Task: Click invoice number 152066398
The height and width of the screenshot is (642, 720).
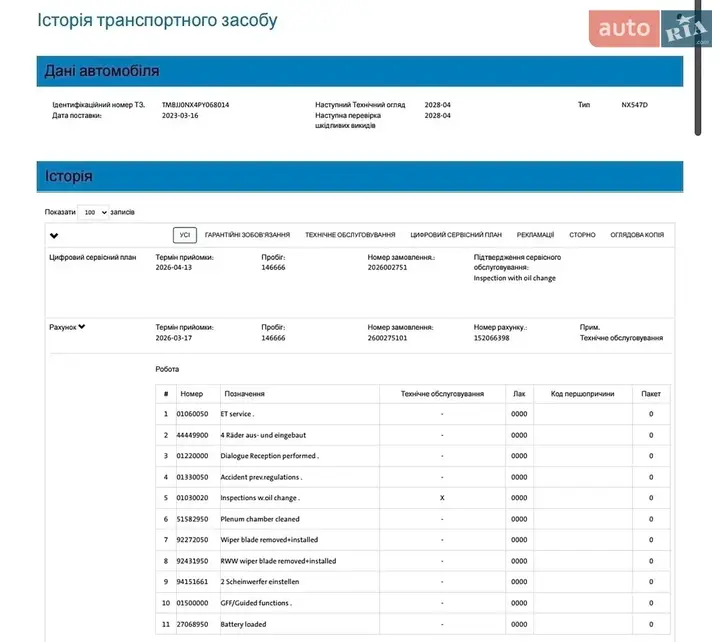Action: [491, 338]
